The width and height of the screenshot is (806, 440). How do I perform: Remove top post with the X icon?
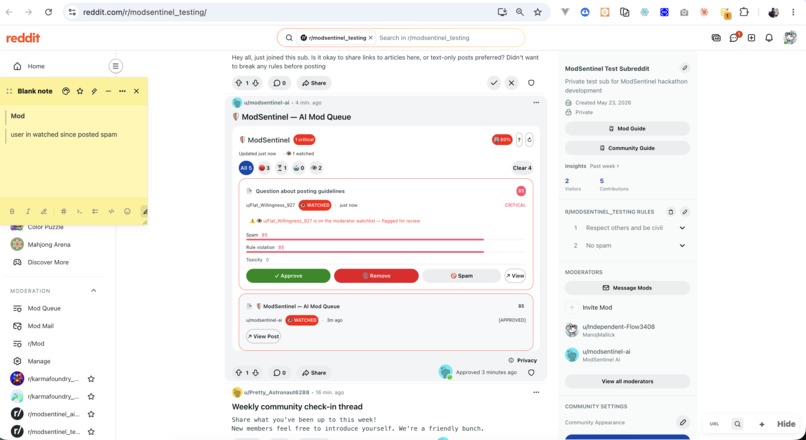[x=511, y=83]
